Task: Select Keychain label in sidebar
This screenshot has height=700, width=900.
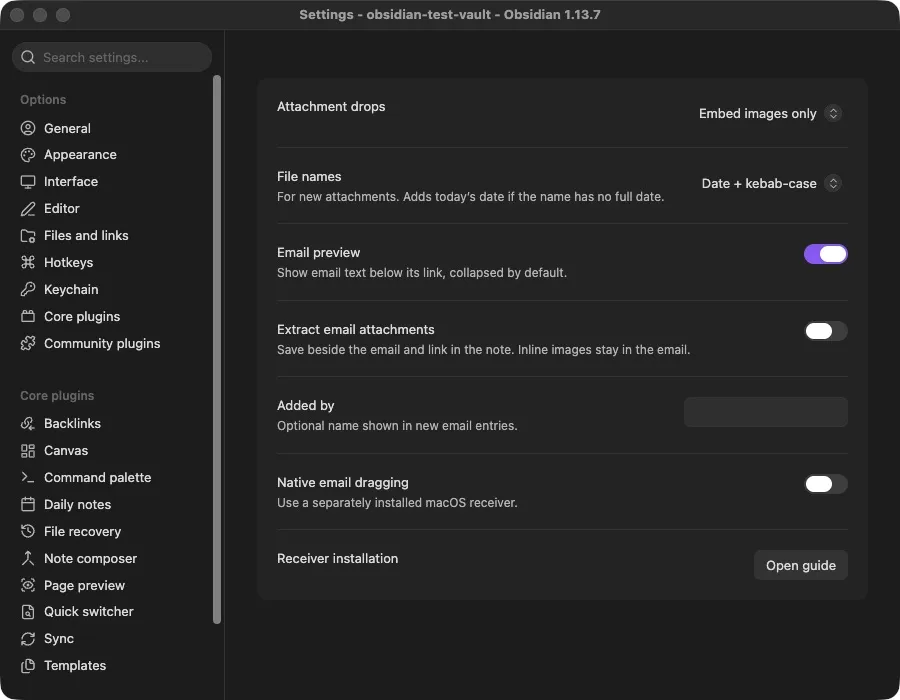Action: [71, 289]
